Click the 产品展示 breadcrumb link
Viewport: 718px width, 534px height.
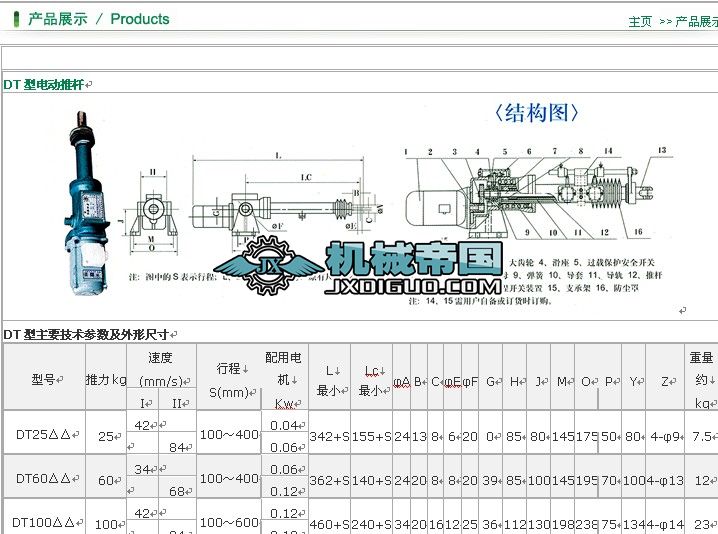696,22
